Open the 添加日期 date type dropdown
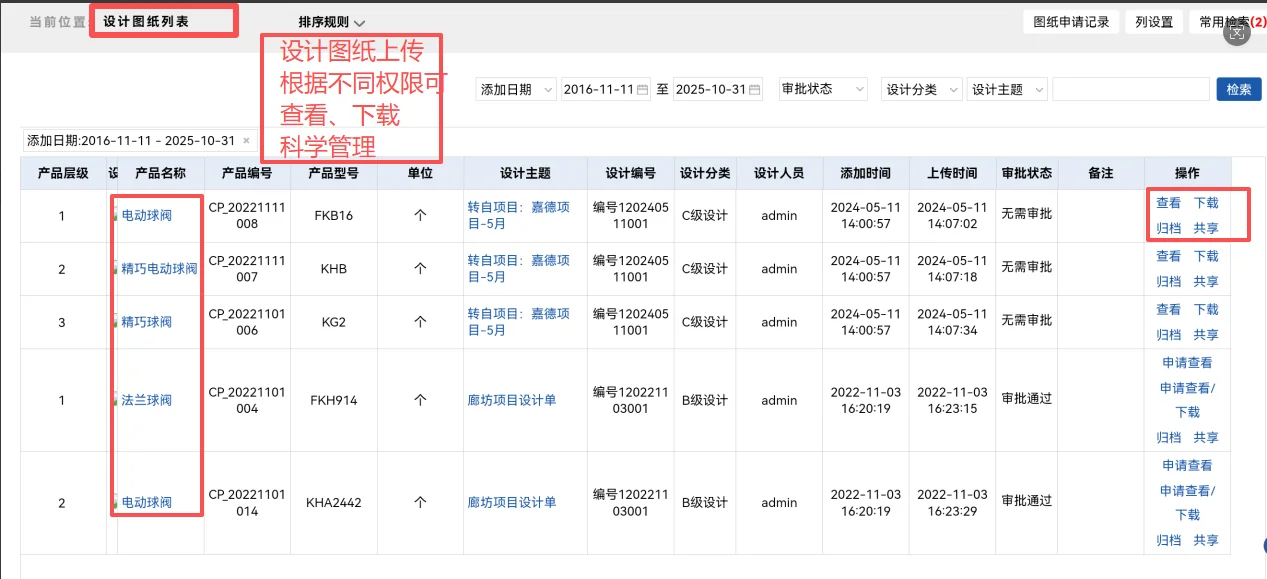 tap(515, 89)
